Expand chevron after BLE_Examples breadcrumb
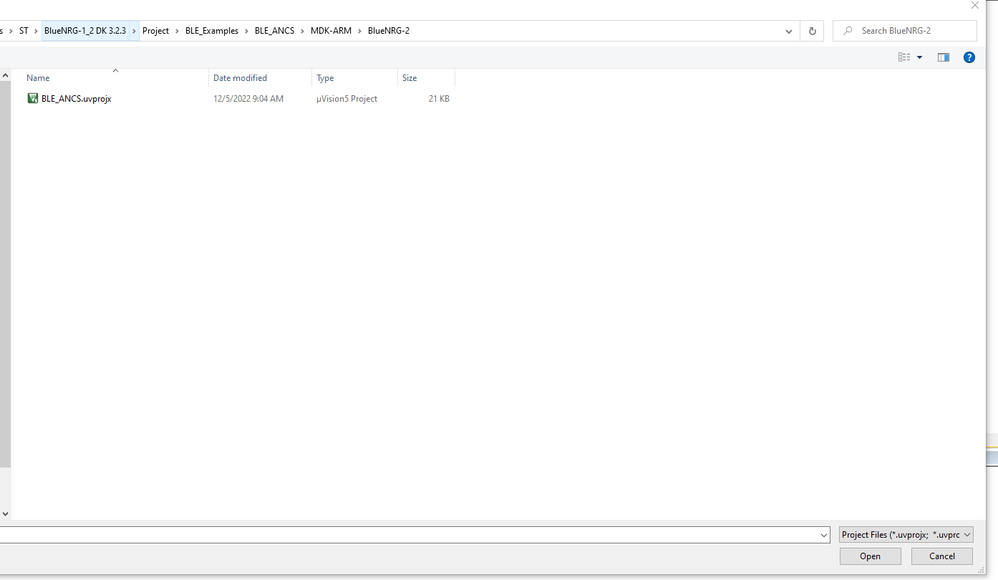 point(246,31)
